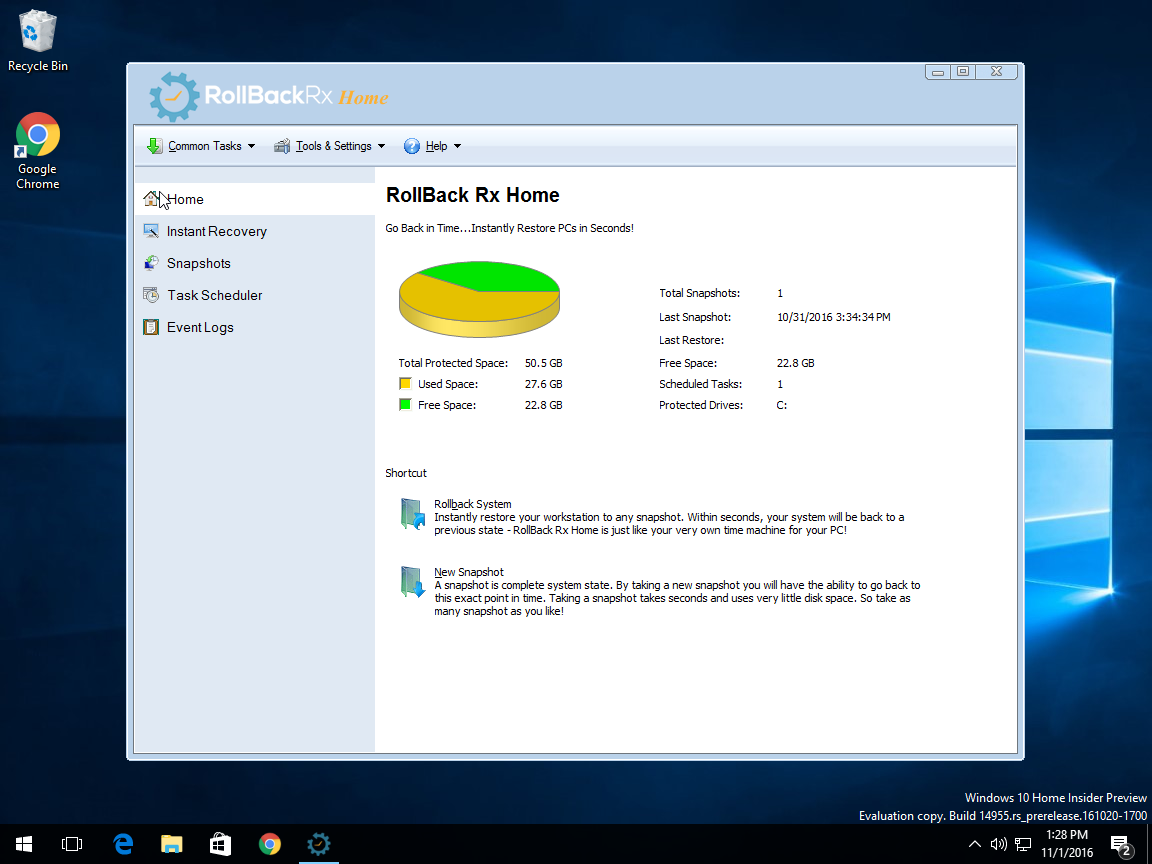The height and width of the screenshot is (864, 1152).
Task: Expand the Help dropdown arrow
Action: 457,146
